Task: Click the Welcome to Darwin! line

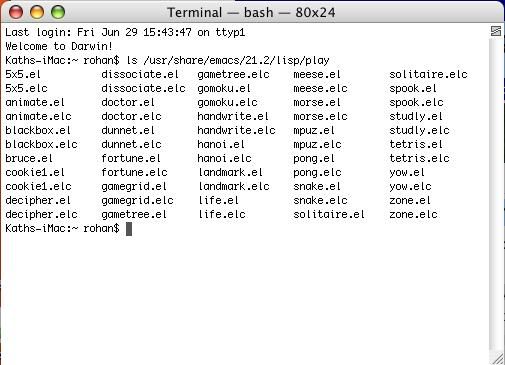Action: pos(59,46)
